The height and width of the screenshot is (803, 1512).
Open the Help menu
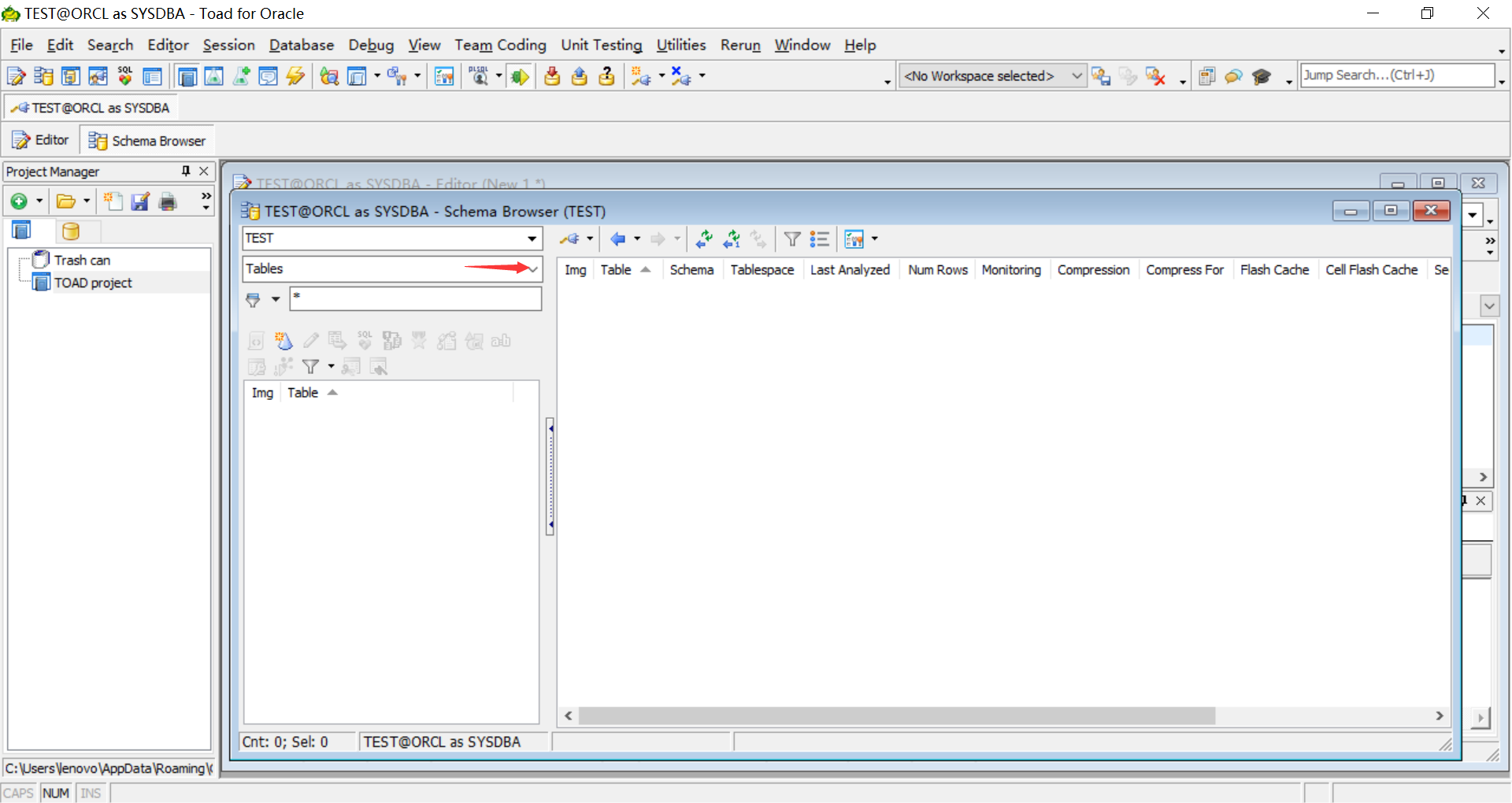point(860,45)
